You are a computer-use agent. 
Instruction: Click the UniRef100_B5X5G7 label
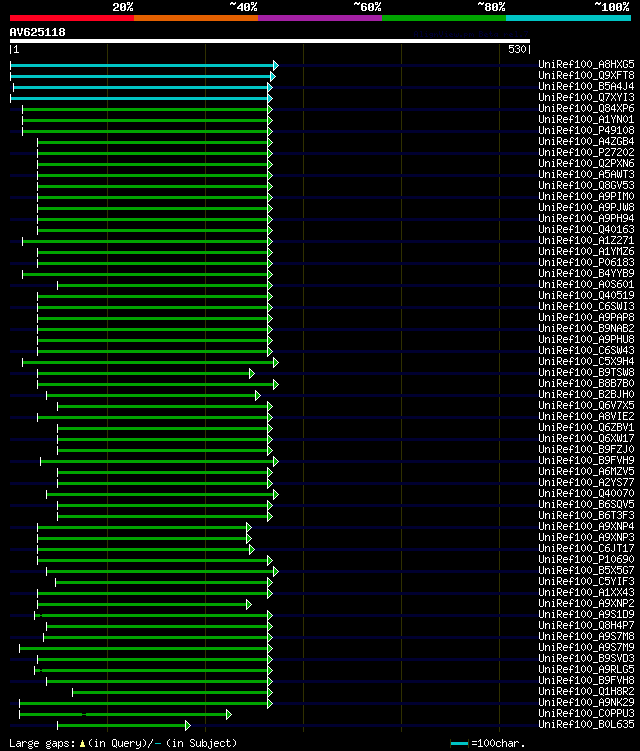tap(586, 571)
